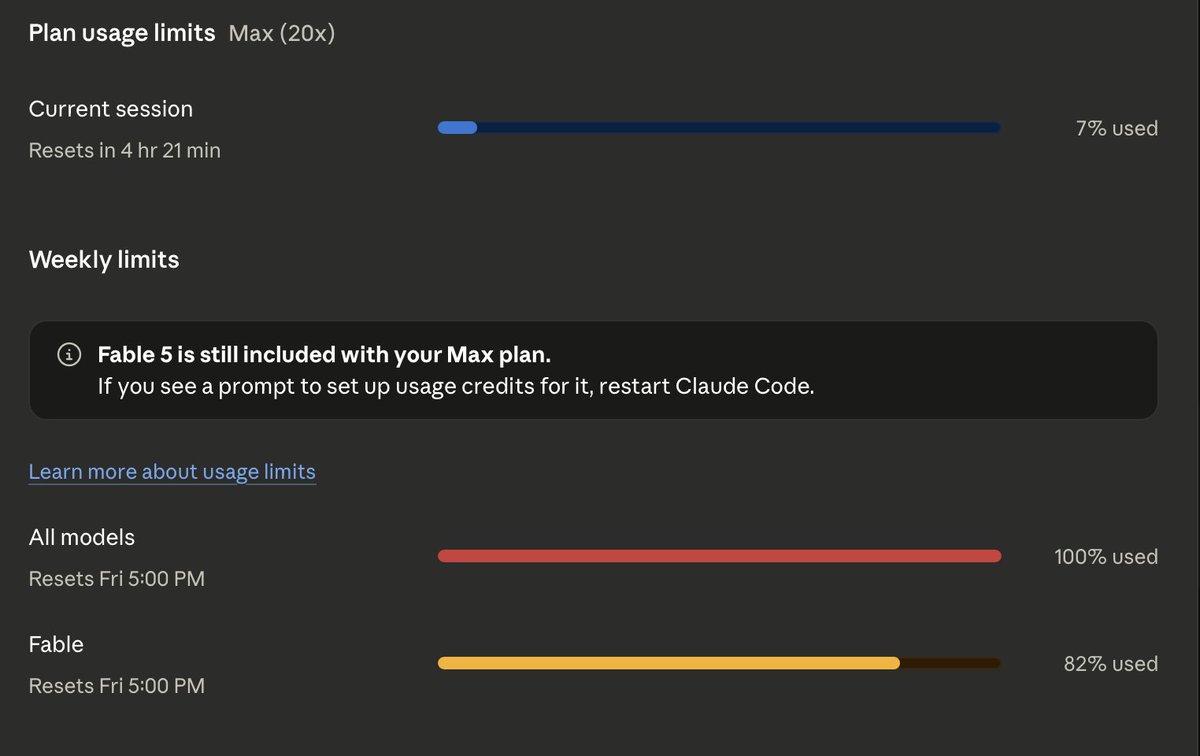The width and height of the screenshot is (1200, 756).
Task: Click the 82% used text
Action: click(x=1111, y=664)
